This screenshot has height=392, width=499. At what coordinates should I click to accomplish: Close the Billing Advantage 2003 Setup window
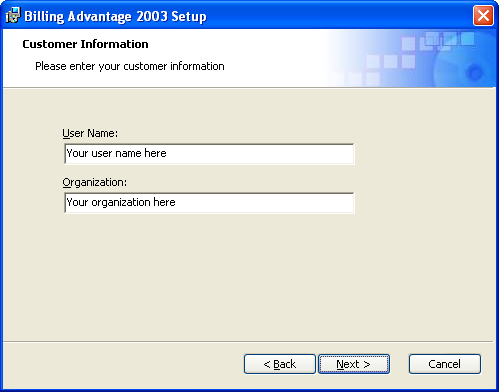coord(483,15)
